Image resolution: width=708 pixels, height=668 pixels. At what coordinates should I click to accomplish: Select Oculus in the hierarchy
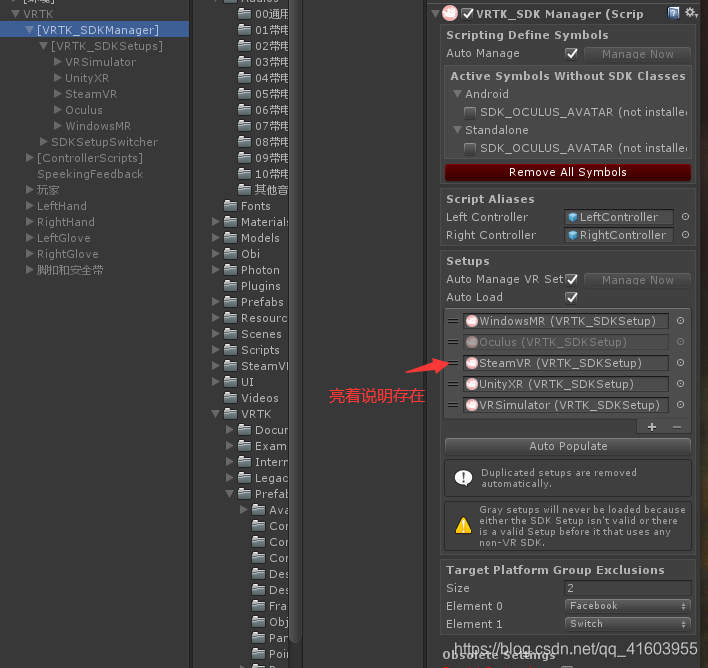84,110
